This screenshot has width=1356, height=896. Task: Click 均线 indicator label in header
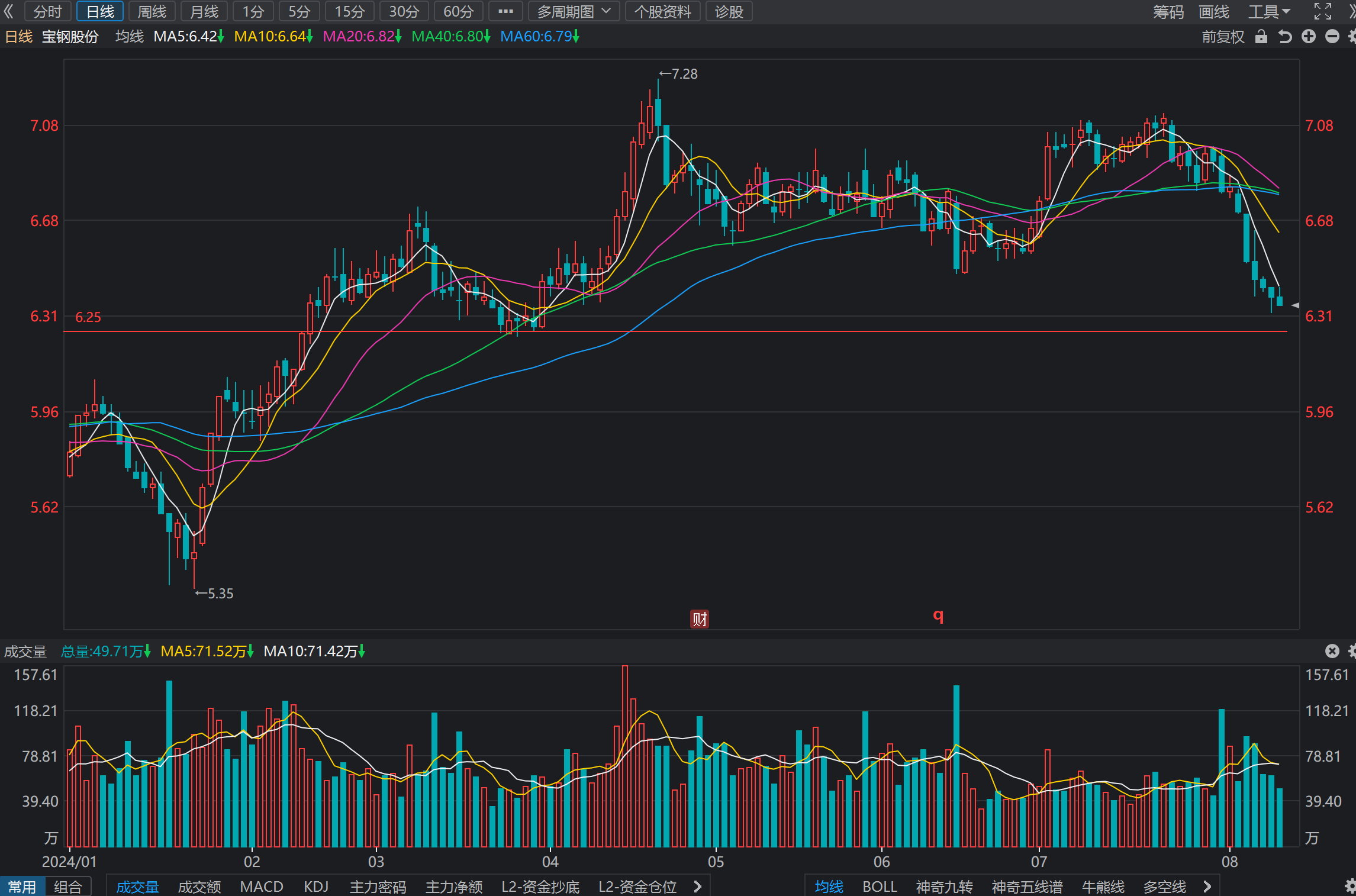[x=130, y=37]
